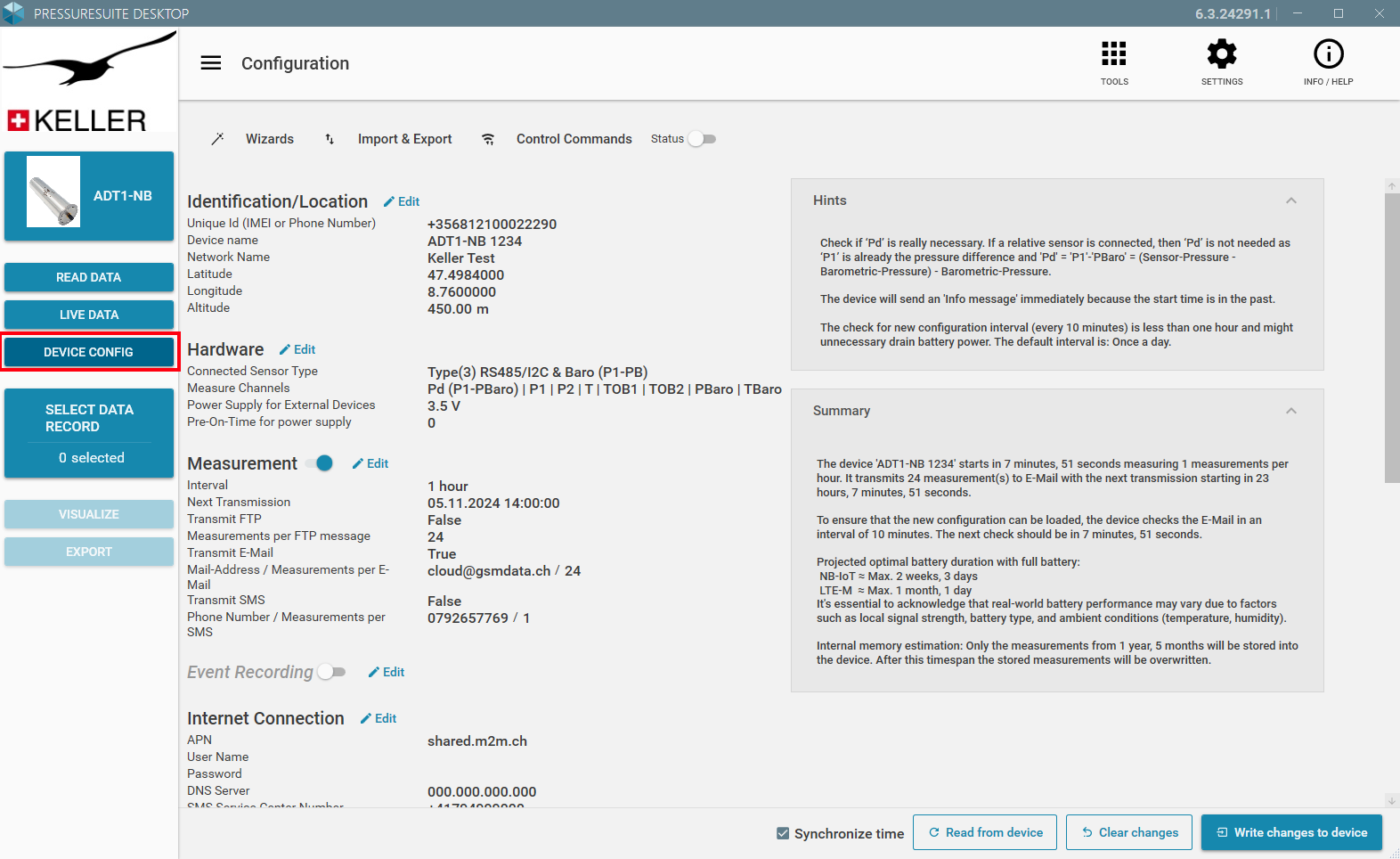
Task: Click Write changes to device button
Action: click(x=1291, y=832)
